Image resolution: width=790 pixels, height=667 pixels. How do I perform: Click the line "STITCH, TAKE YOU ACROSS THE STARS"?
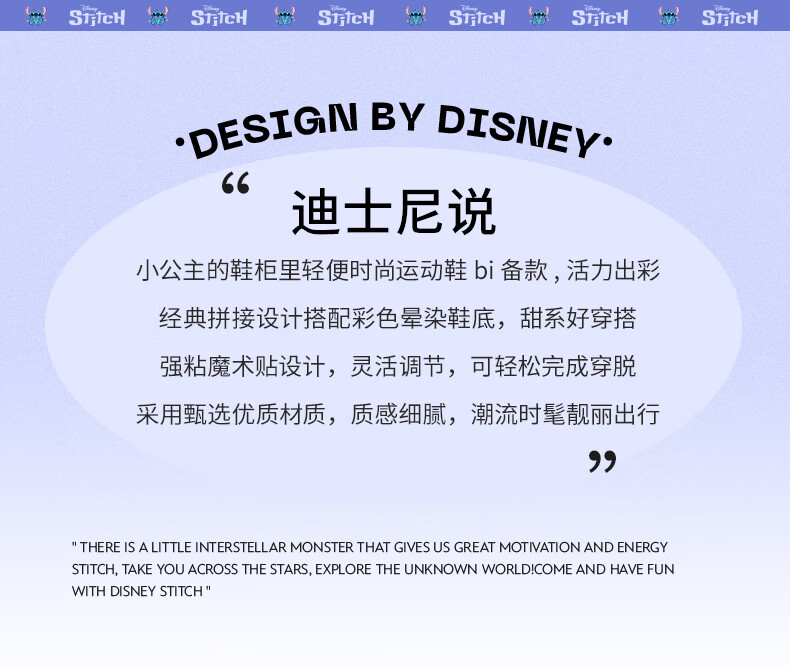point(373,569)
